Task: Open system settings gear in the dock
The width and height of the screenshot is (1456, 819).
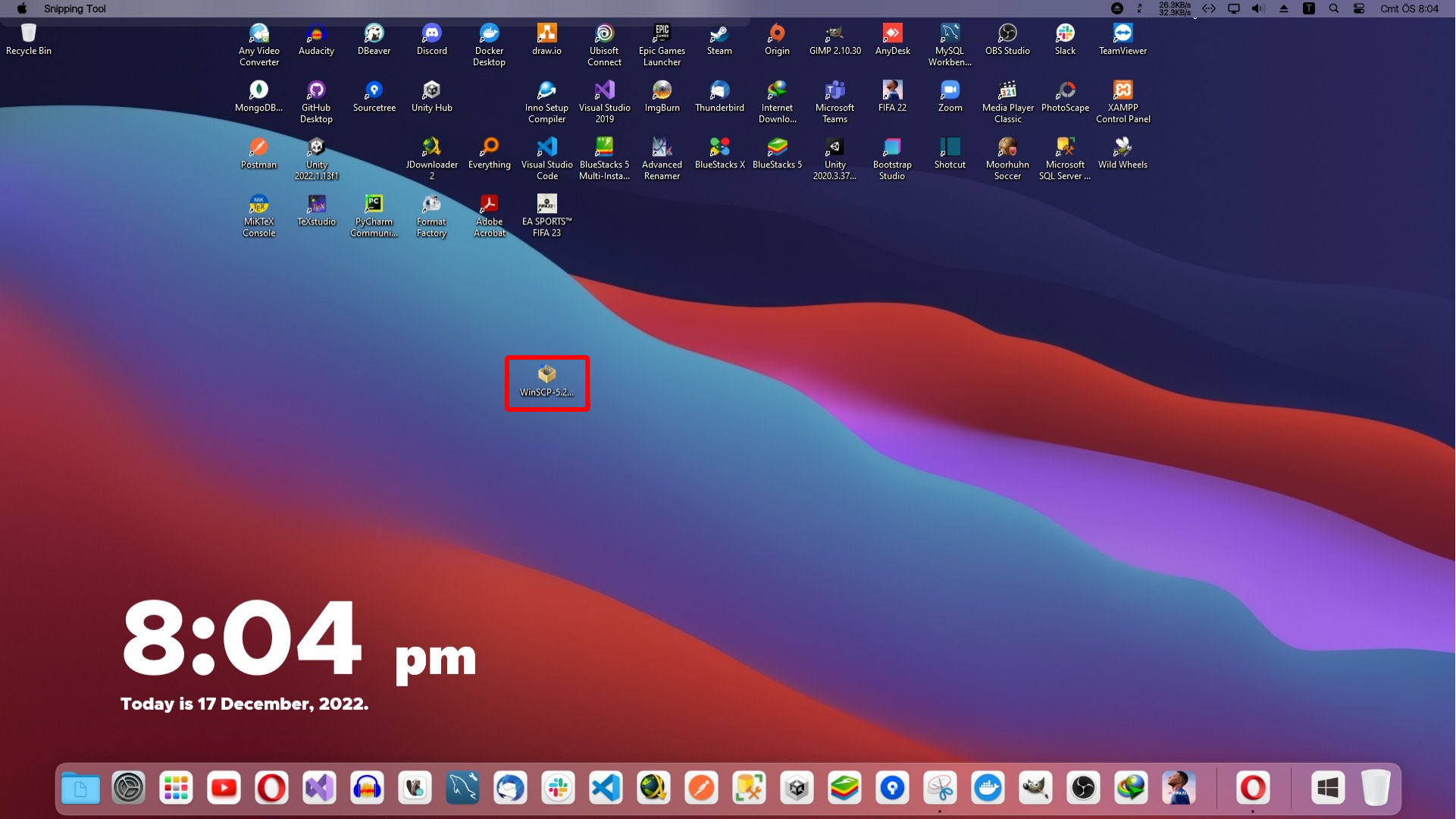Action: point(128,789)
